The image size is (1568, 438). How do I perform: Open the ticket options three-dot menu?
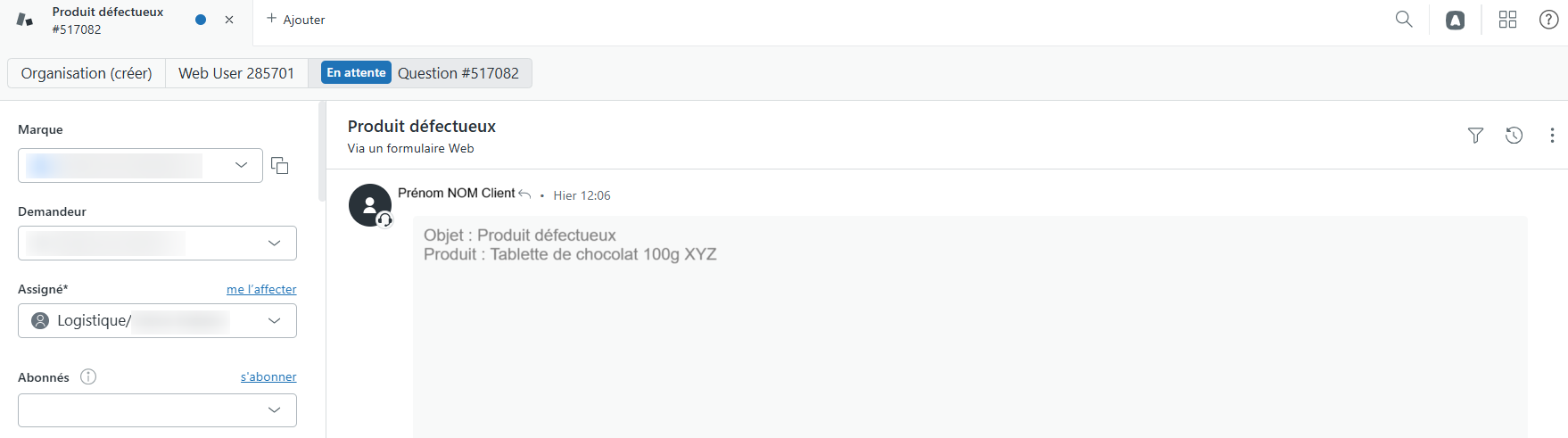point(1552,136)
